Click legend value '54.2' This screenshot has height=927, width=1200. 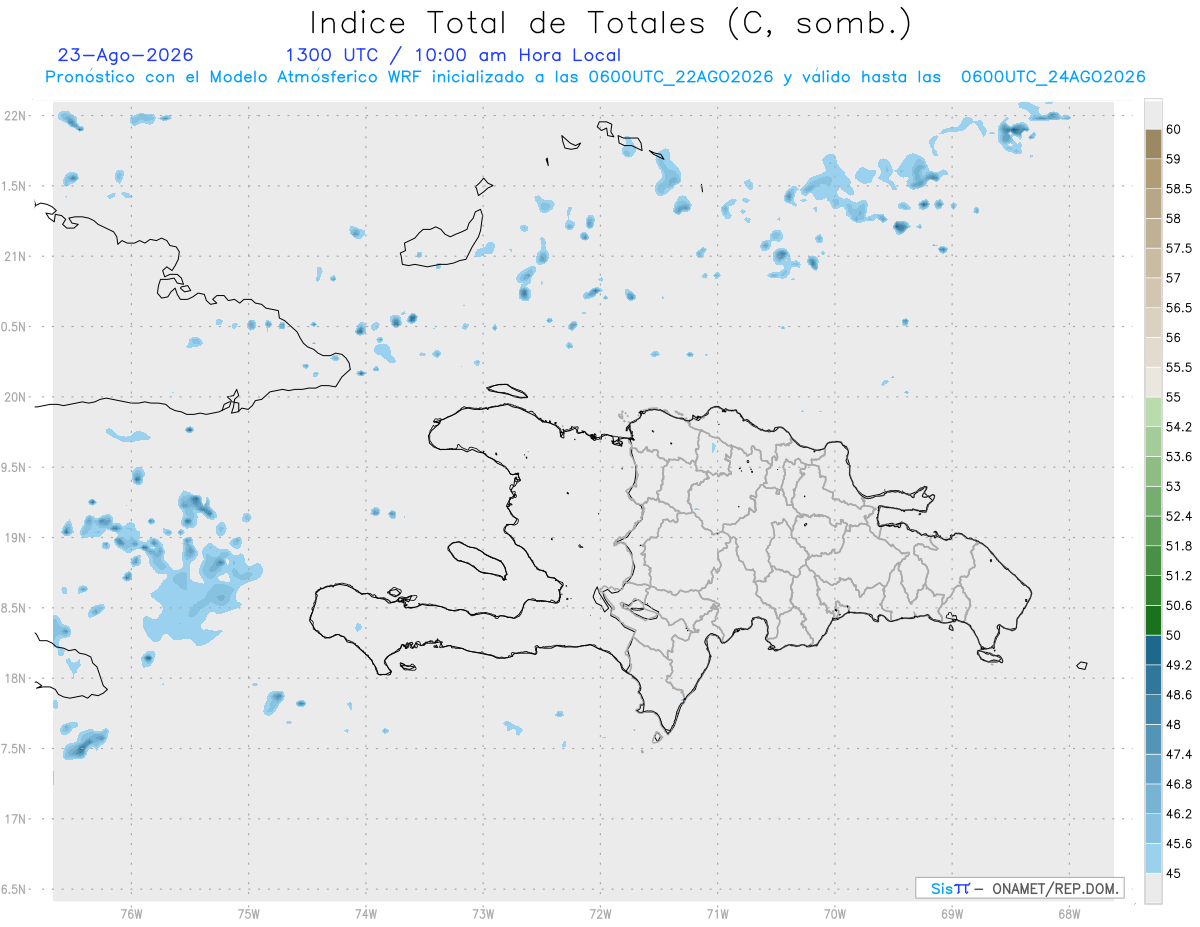coord(1178,427)
